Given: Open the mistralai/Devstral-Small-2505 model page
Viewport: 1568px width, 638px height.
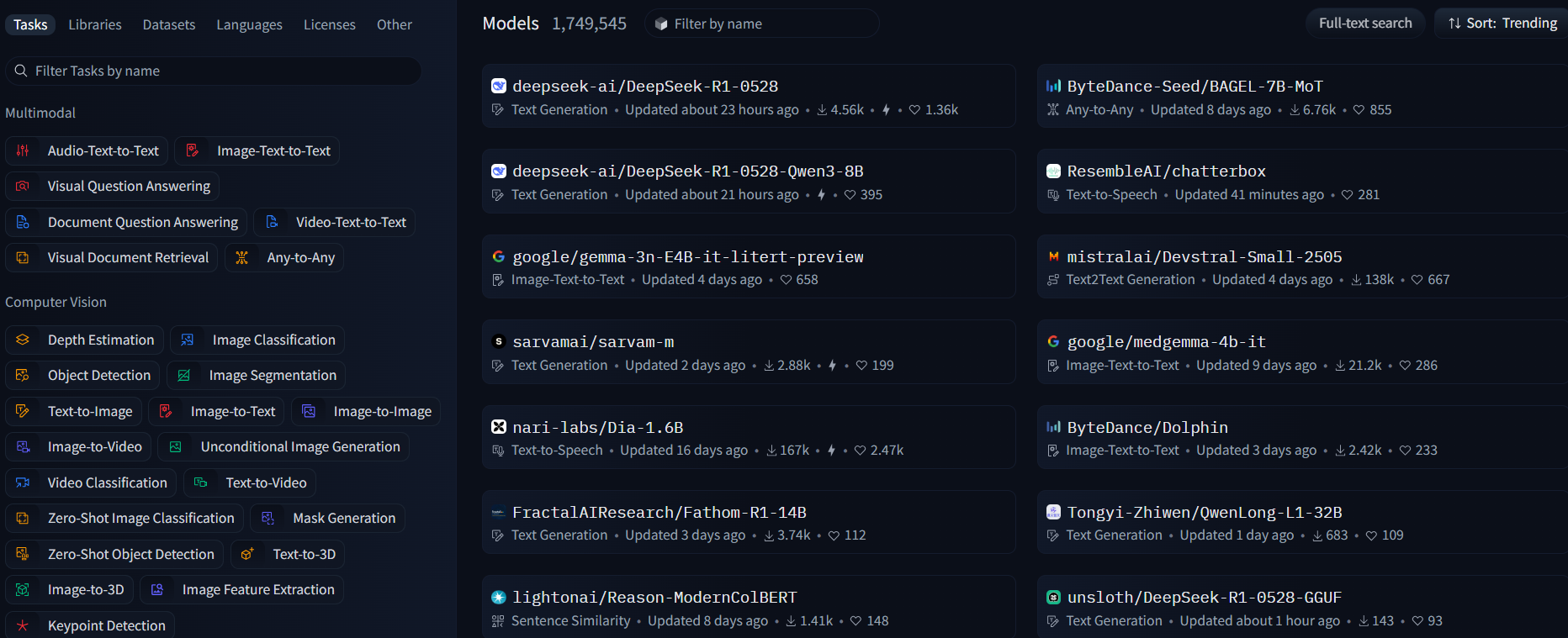Looking at the screenshot, I should [1302, 266].
